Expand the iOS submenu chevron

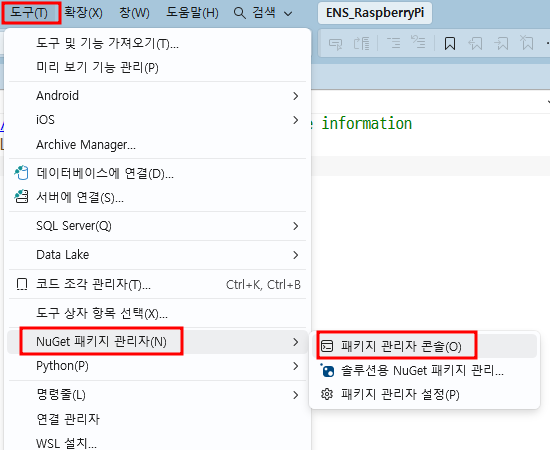pyautogui.click(x=296, y=120)
